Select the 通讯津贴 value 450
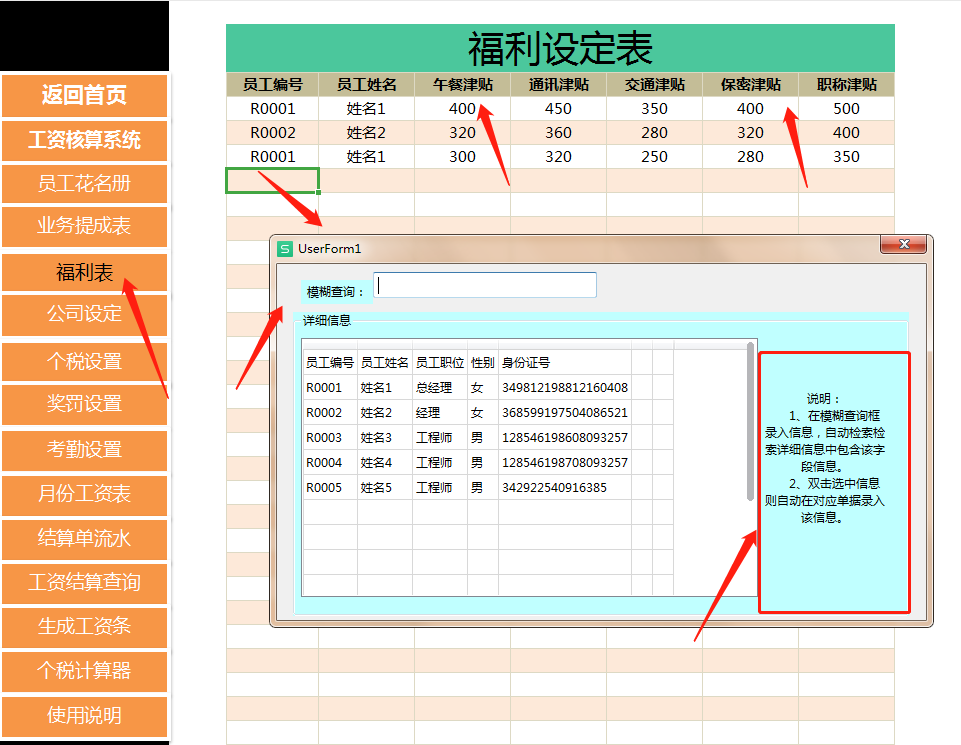Image resolution: width=961 pixels, height=745 pixels. (558, 109)
